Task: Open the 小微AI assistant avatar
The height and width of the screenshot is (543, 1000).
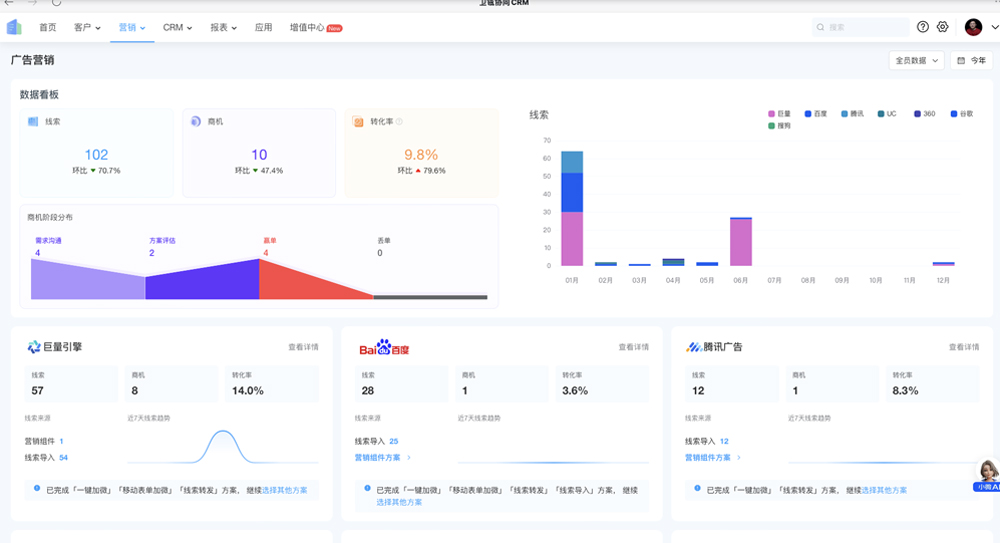Action: [986, 474]
